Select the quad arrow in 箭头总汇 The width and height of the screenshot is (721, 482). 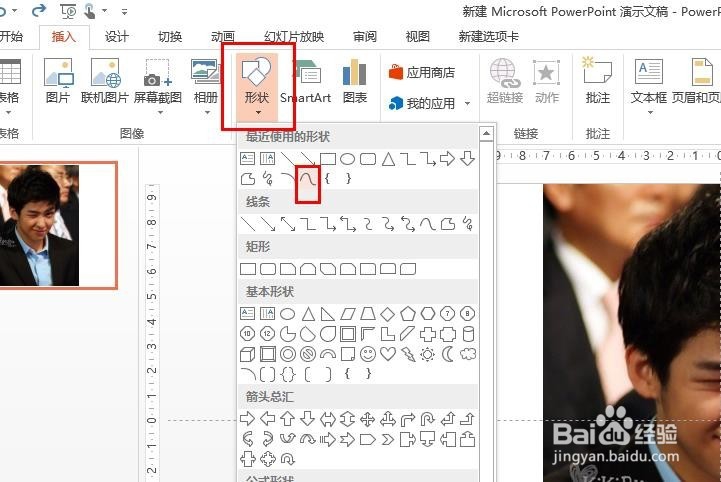(x=367, y=419)
